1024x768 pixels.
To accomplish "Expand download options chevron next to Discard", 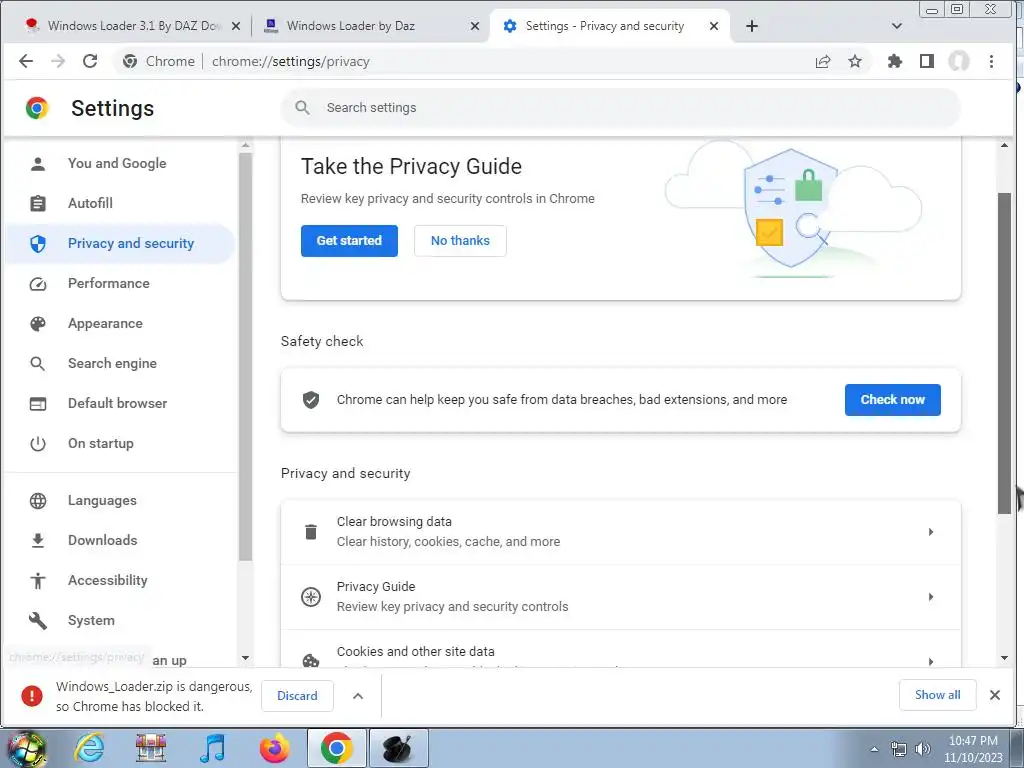I will coord(358,696).
